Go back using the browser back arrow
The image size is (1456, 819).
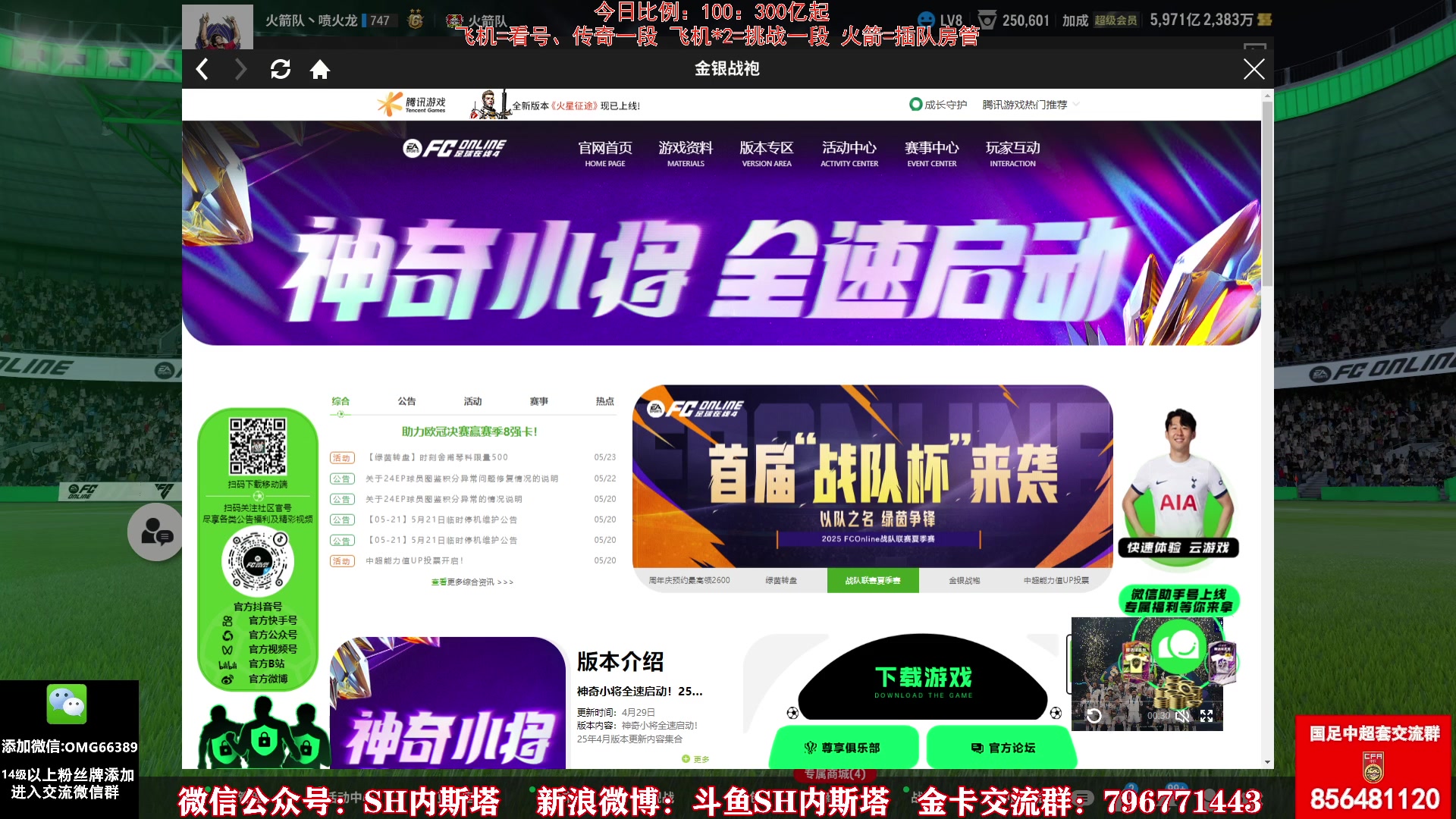(x=202, y=70)
